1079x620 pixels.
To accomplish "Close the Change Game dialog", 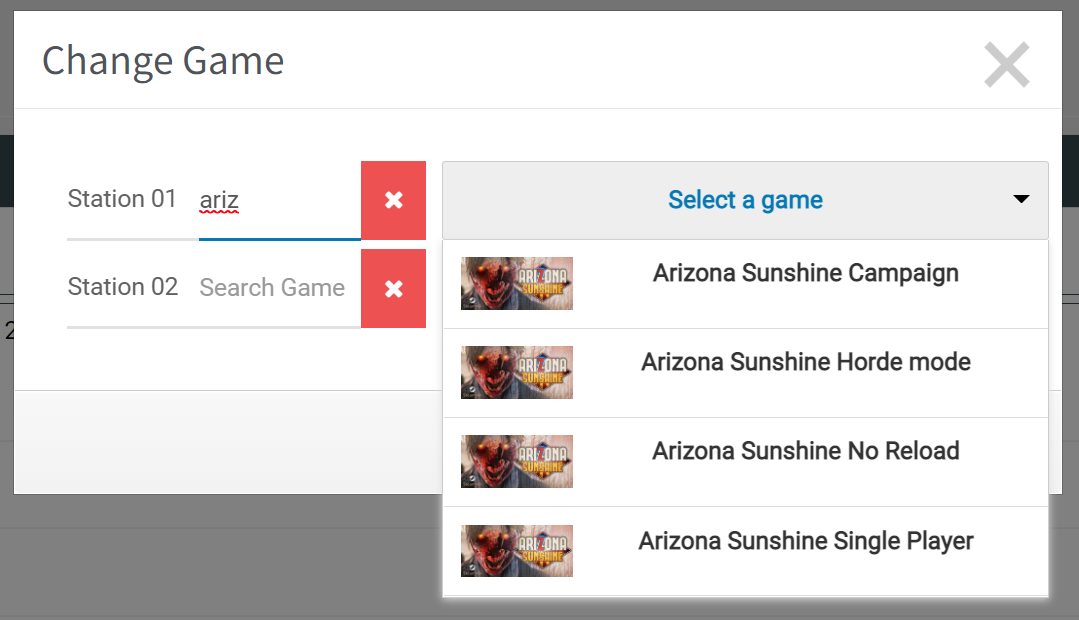I will [1006, 64].
